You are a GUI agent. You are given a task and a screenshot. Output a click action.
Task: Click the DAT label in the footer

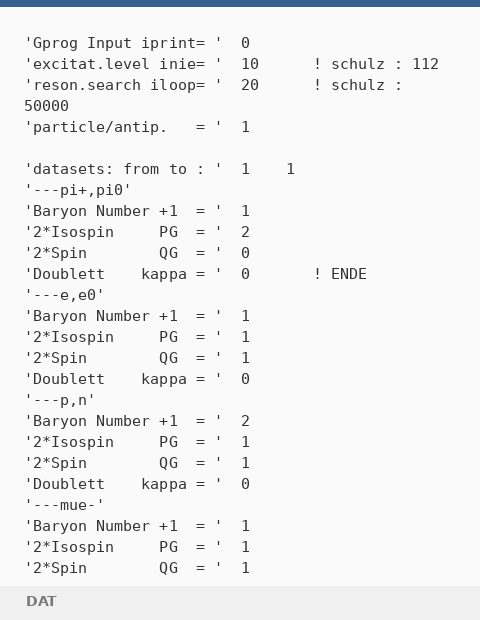[41, 601]
